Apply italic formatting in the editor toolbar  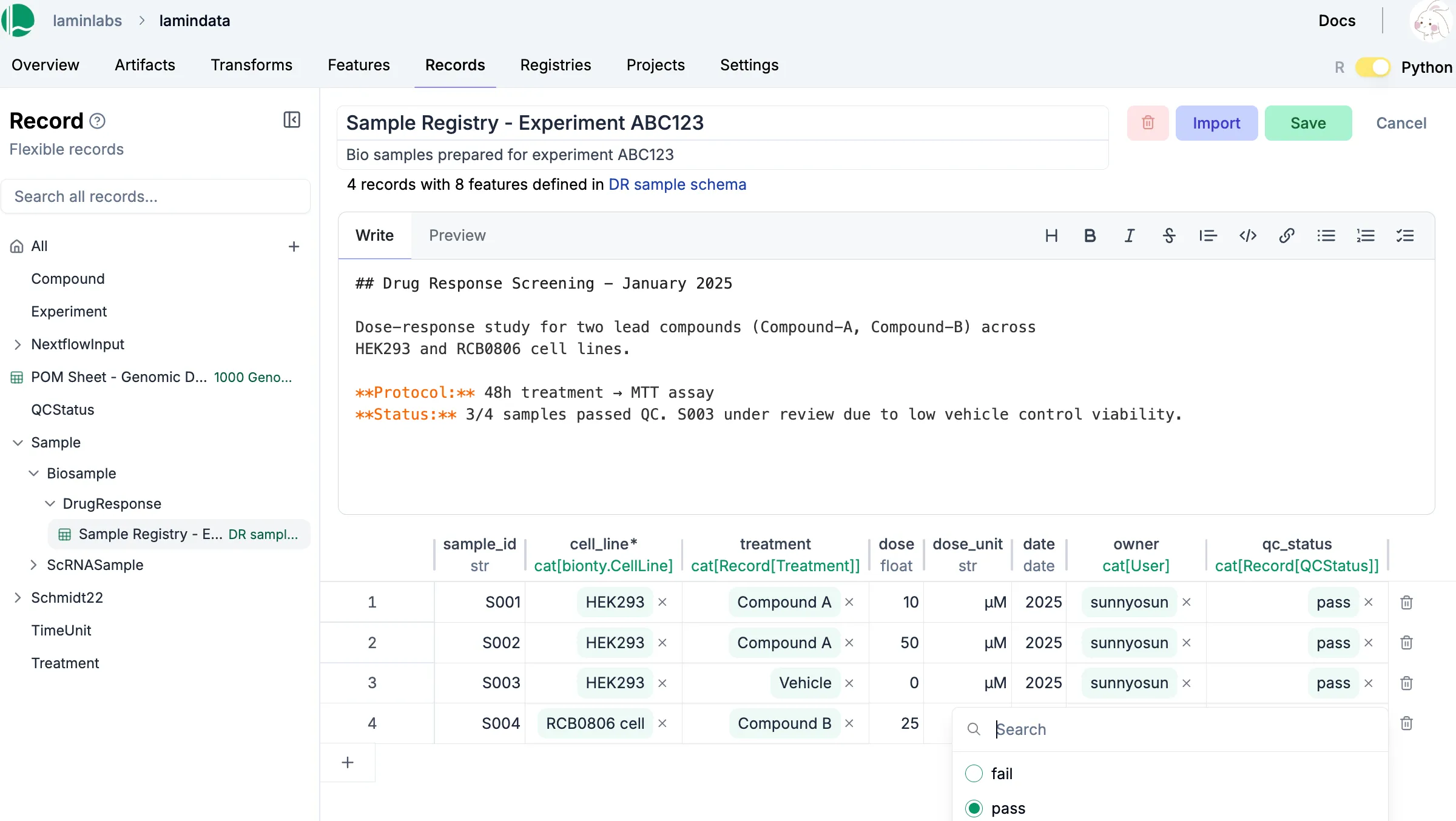(1129, 235)
